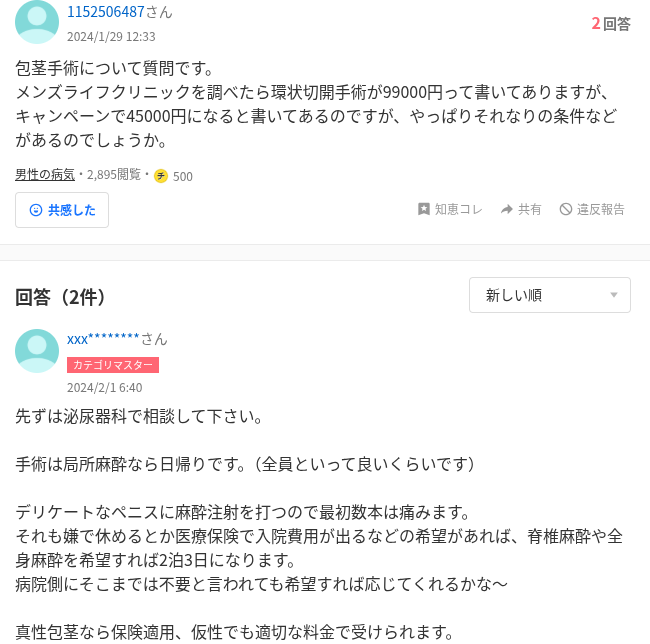Click the yellow coin reward icon
Image resolution: width=650 pixels, height=644 pixels.
(x=161, y=176)
